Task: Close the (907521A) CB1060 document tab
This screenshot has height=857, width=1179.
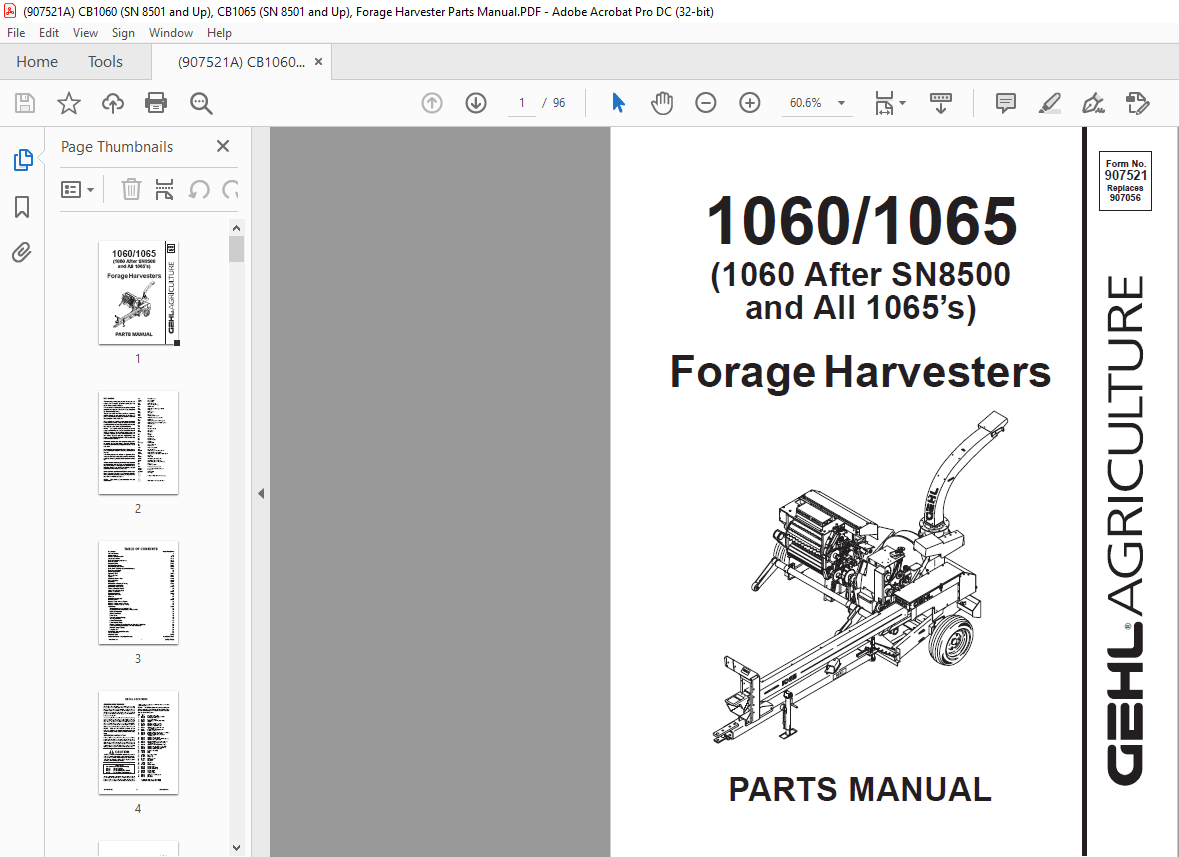Action: [x=318, y=62]
